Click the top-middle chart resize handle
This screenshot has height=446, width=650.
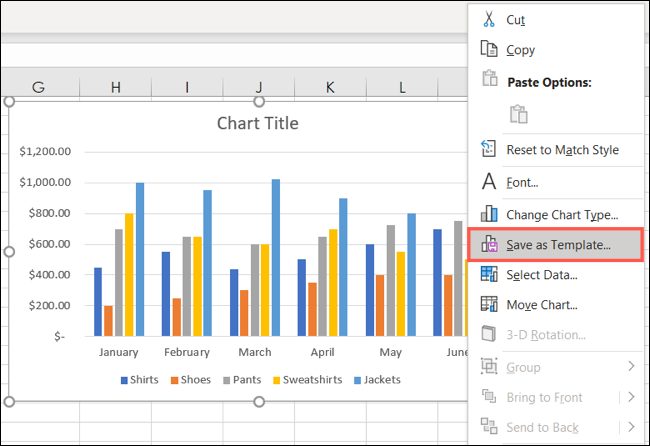[x=259, y=102]
